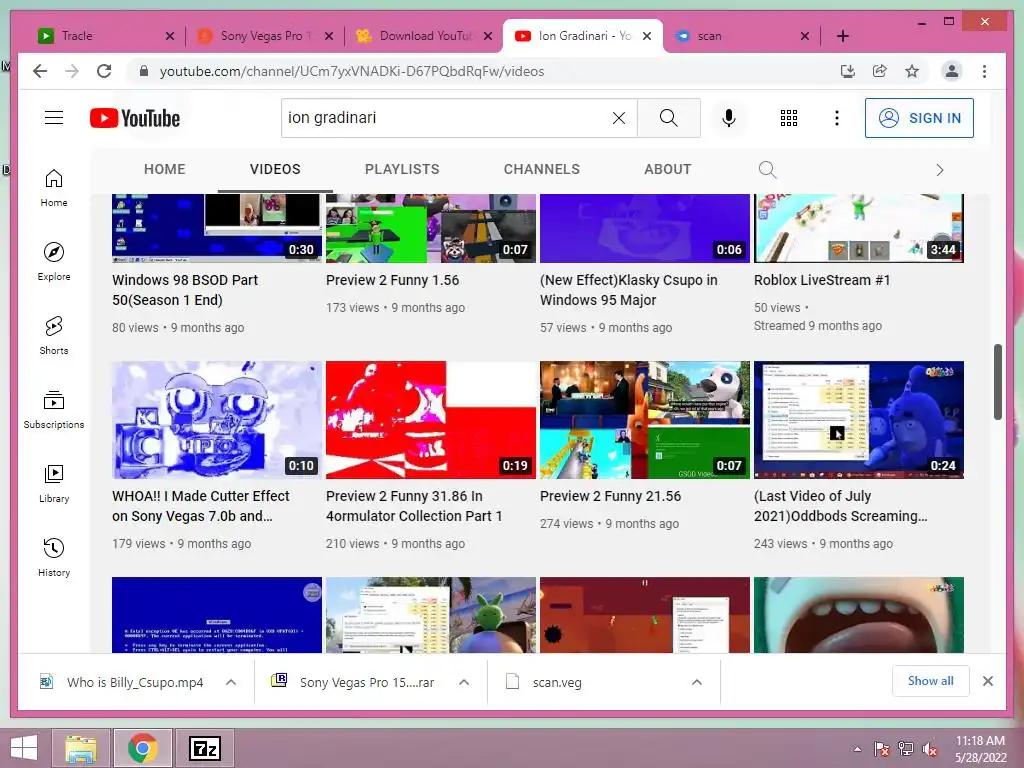Click the magnifier search button
This screenshot has width=1024, height=768.
(x=668, y=118)
